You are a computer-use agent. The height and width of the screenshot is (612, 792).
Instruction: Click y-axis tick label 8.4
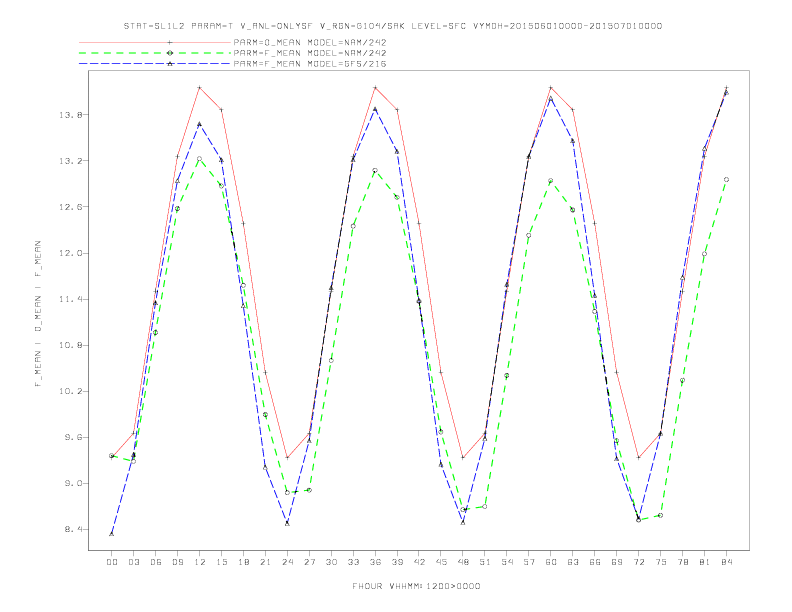[x=73, y=530]
